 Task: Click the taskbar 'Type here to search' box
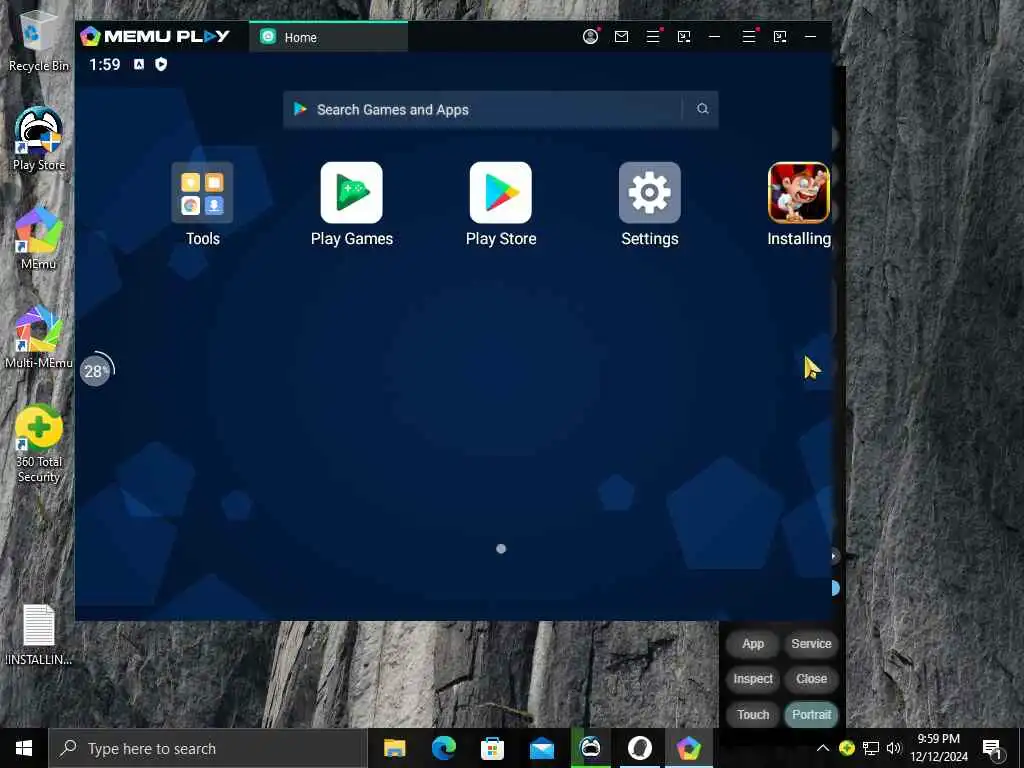(x=208, y=748)
